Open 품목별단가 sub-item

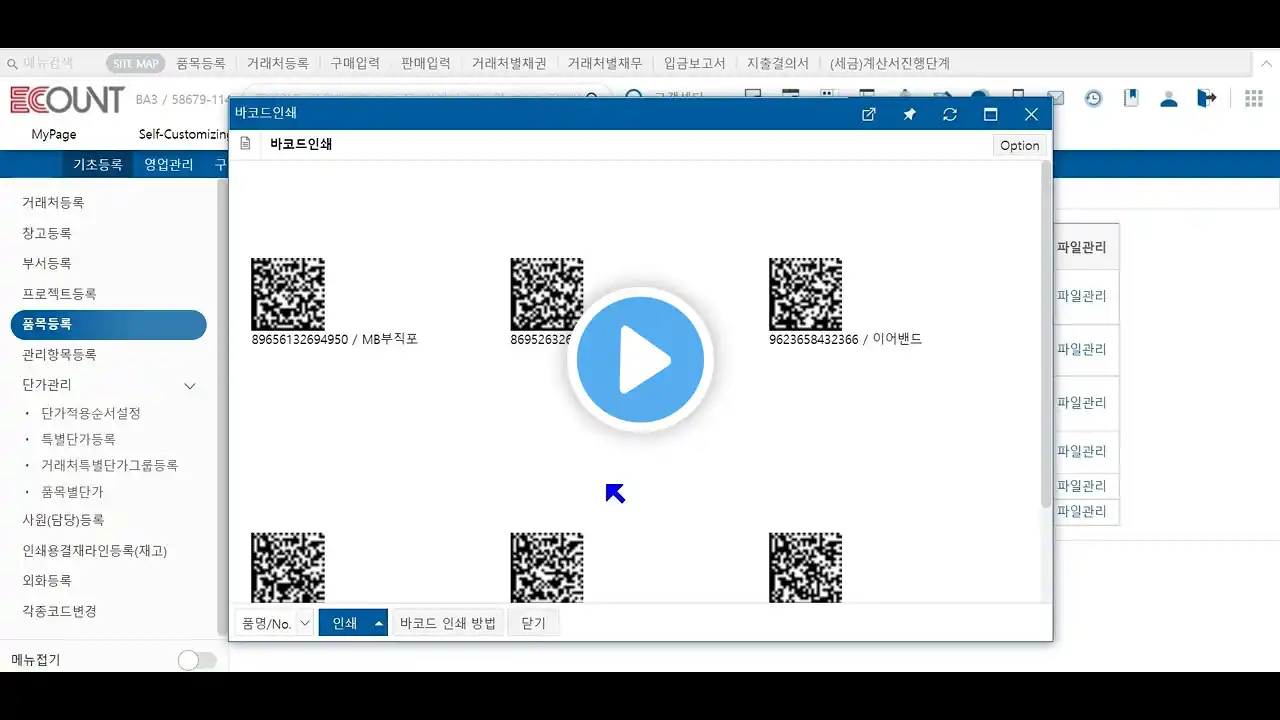[72, 492]
